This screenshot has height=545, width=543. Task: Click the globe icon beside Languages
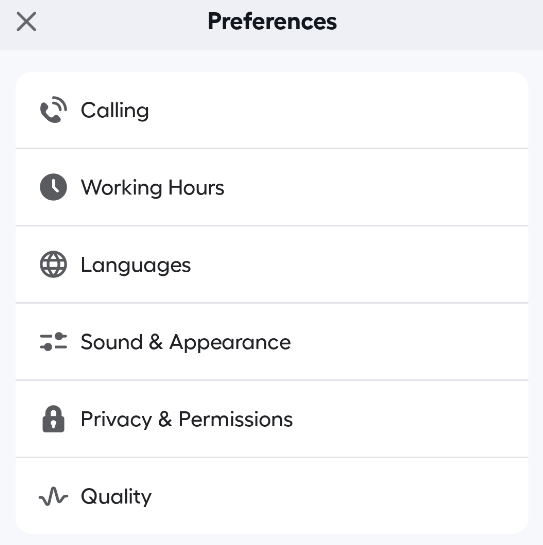(x=53, y=265)
